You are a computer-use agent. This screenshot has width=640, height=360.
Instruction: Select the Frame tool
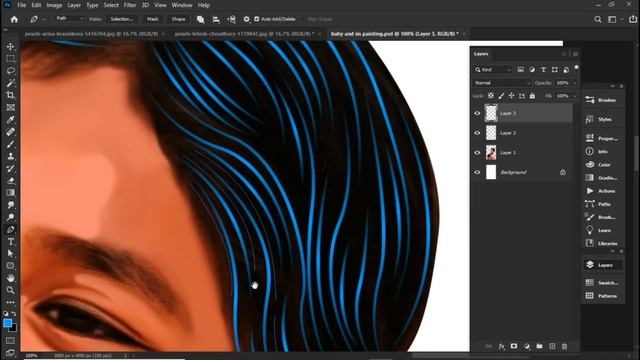pos(11,107)
